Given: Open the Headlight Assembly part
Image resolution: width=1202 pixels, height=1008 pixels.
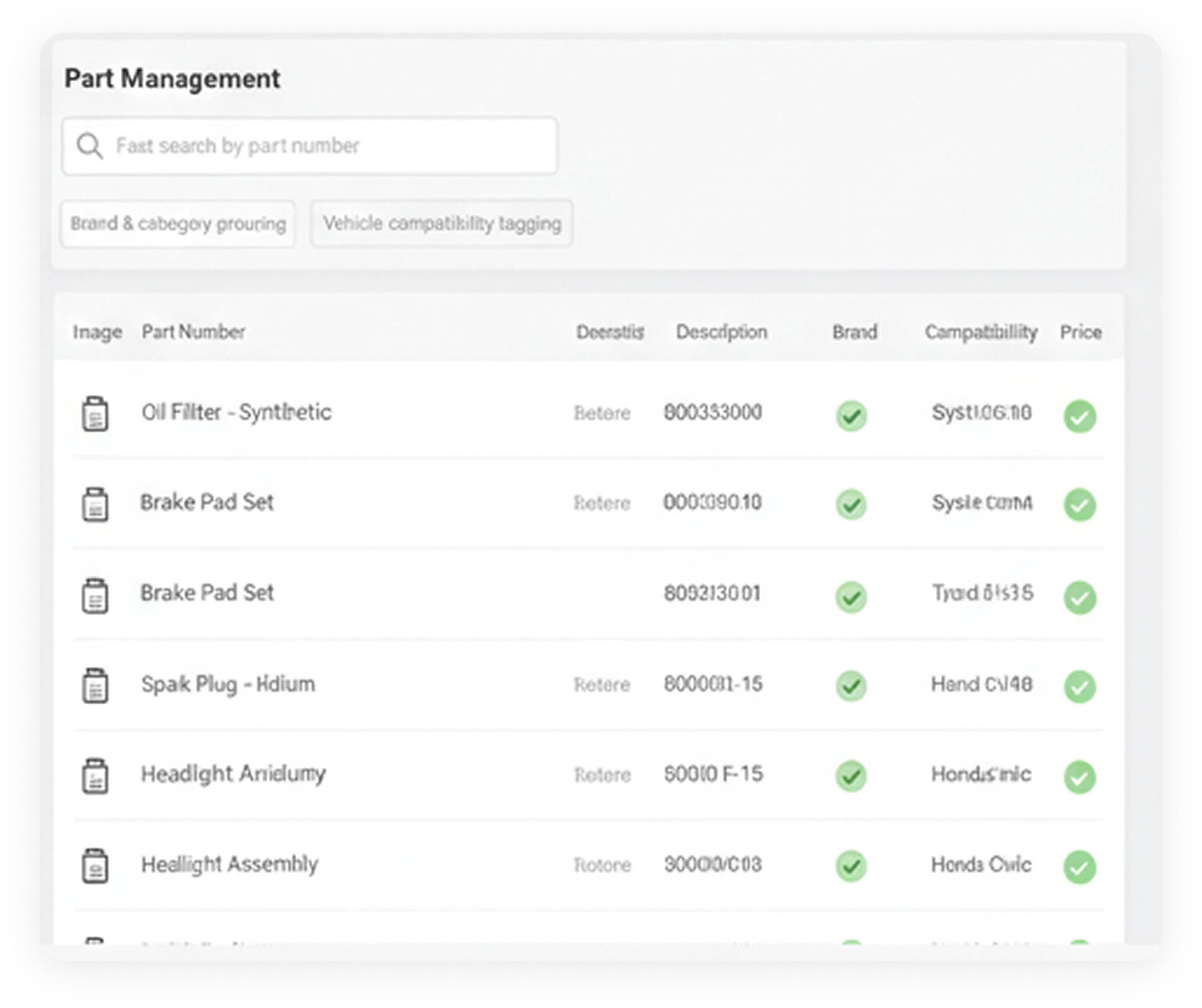Looking at the screenshot, I should (x=229, y=865).
